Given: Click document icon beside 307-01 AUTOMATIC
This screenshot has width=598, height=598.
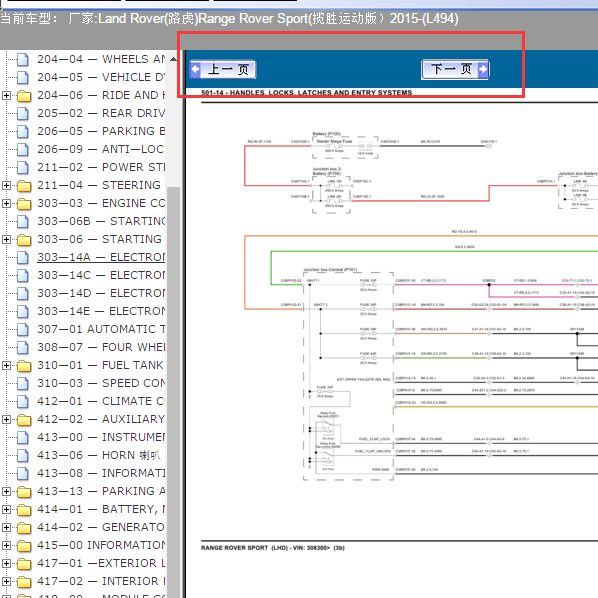Looking at the screenshot, I should [x=23, y=330].
